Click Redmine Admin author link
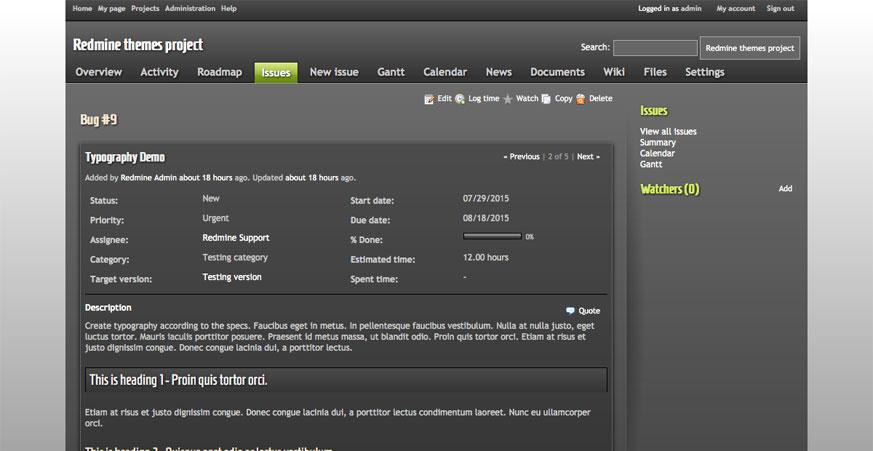Viewport: 873px width, 451px height. tap(149, 178)
